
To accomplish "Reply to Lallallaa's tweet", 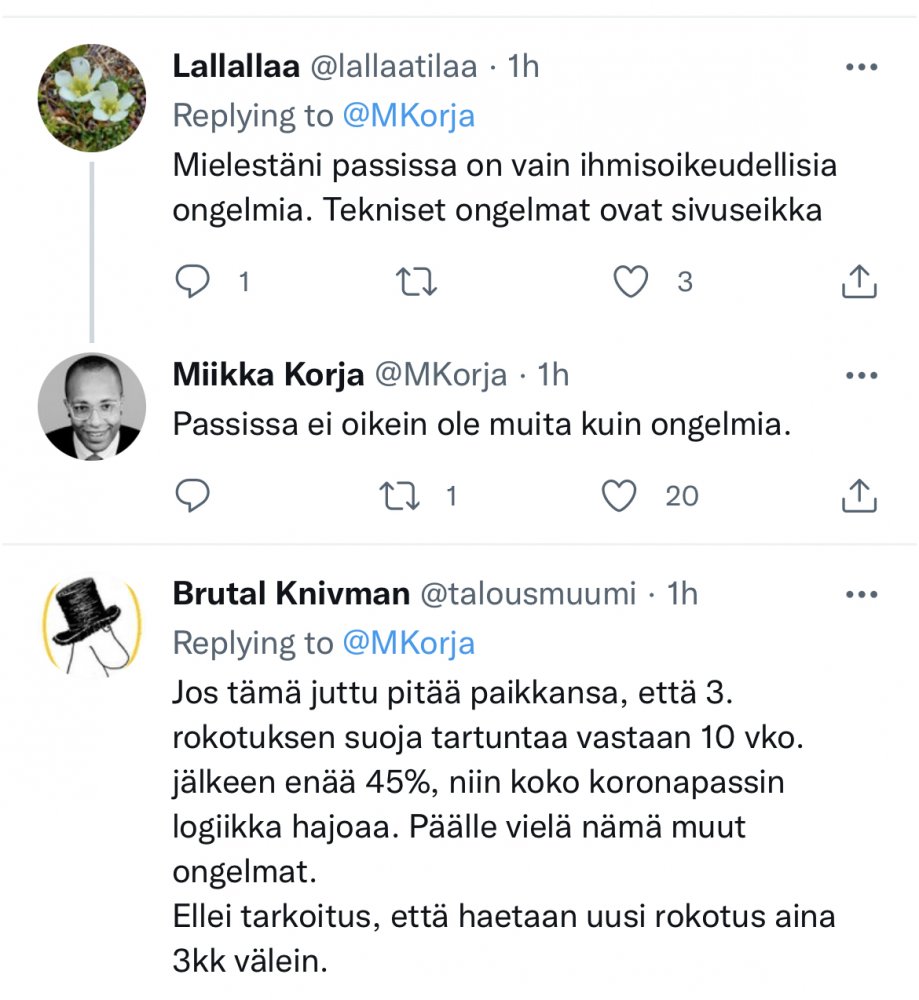I will 192,283.
